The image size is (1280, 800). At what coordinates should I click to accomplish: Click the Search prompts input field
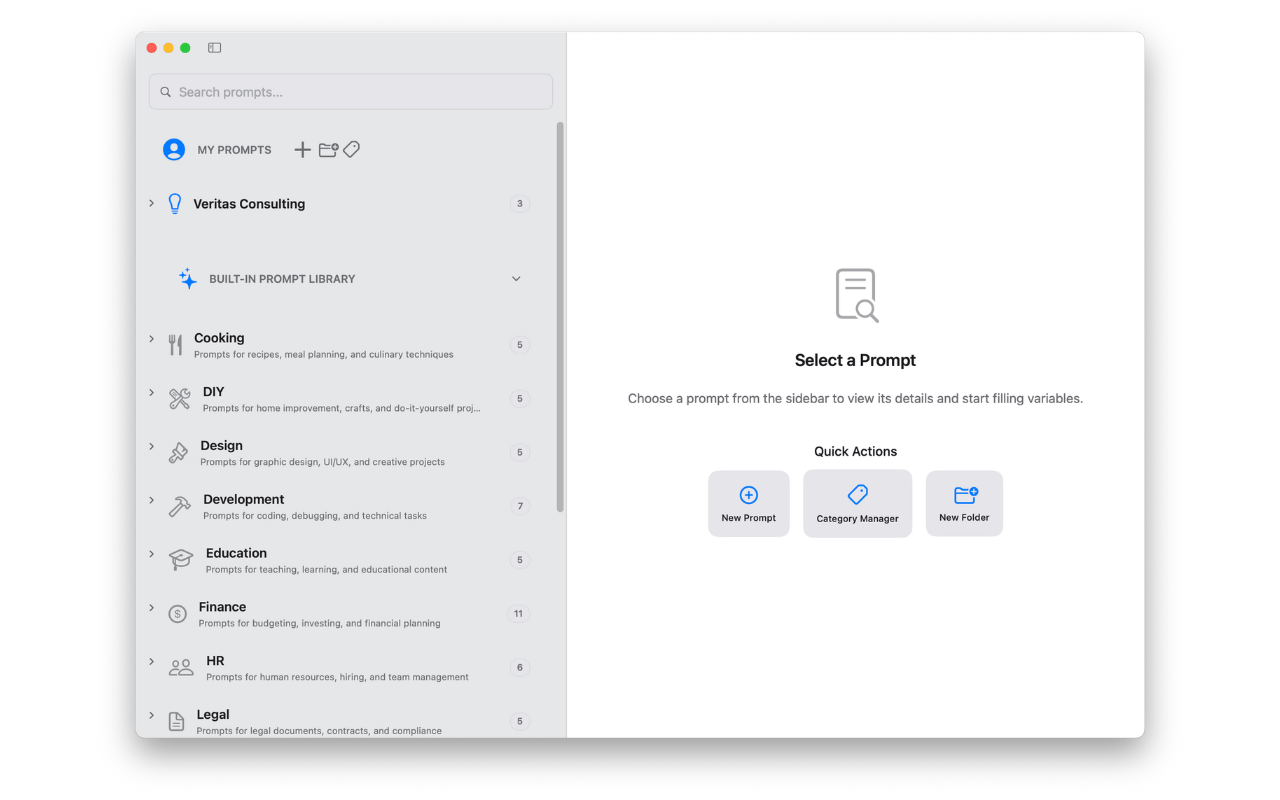tap(350, 92)
